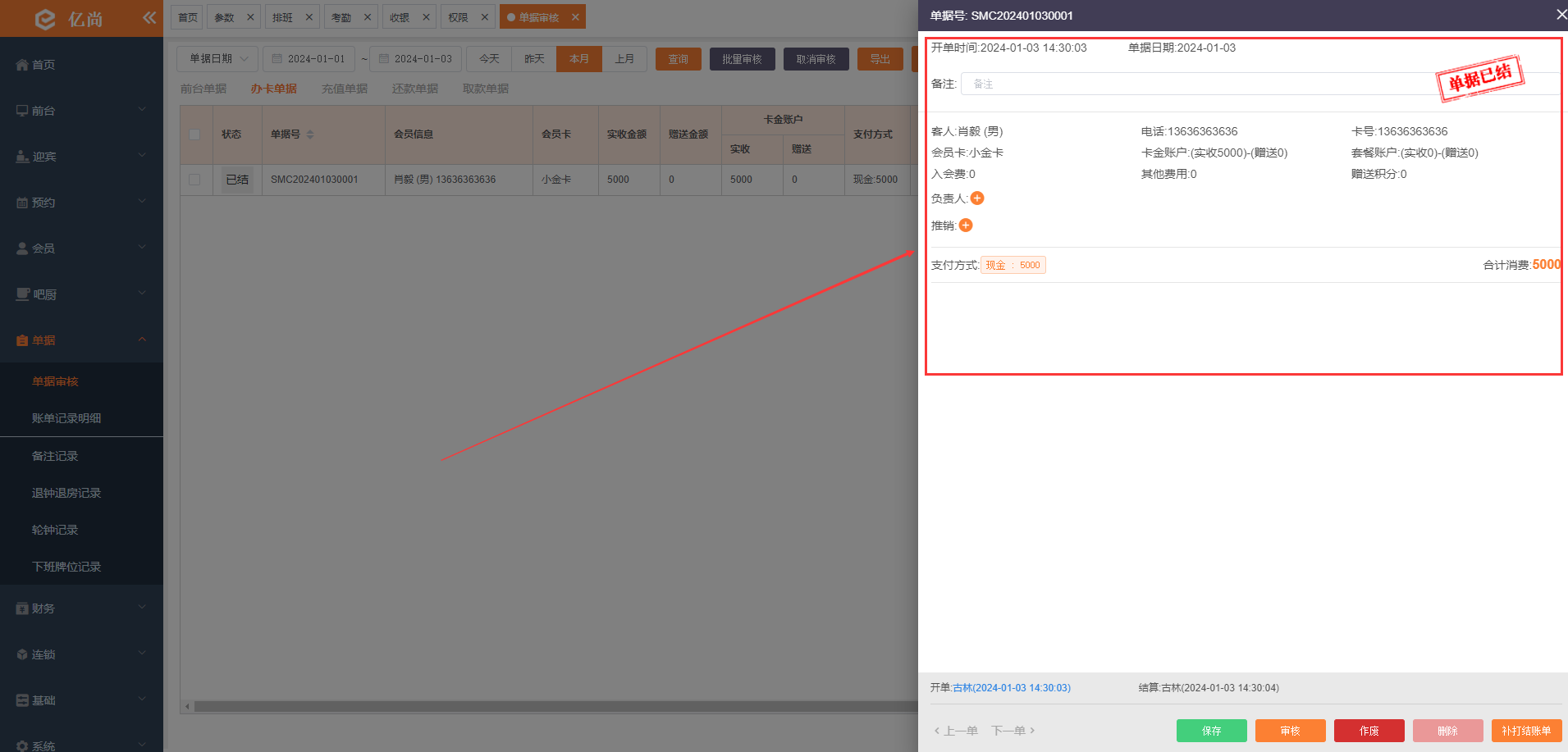
Task: Click the 删除 button
Action: pos(1448,731)
